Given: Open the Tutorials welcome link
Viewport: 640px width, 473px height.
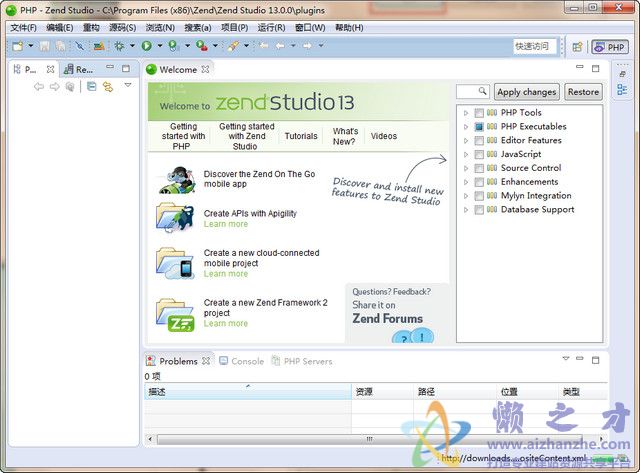Looking at the screenshot, I should click(301, 136).
